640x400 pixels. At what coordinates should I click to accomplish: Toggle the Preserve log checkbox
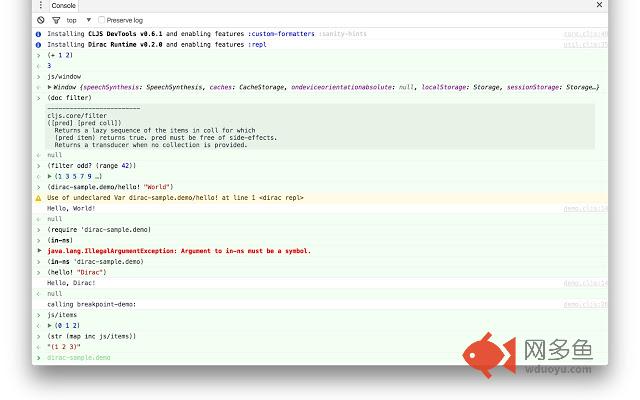coord(102,20)
